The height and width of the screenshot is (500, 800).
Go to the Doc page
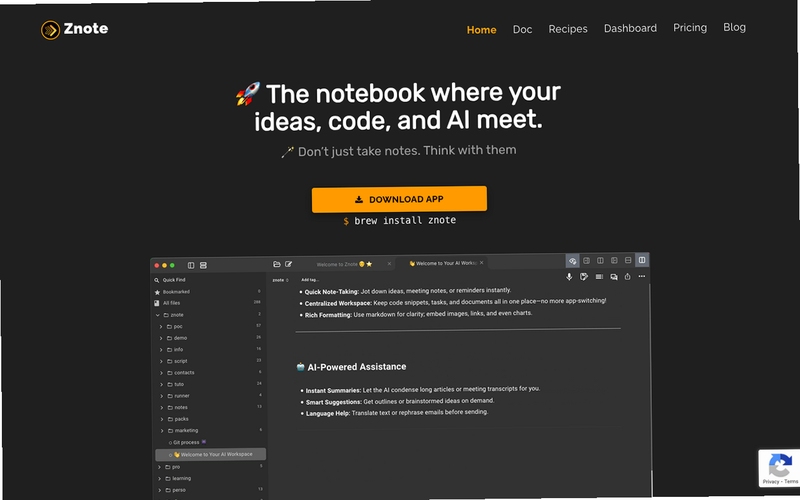[x=522, y=30]
